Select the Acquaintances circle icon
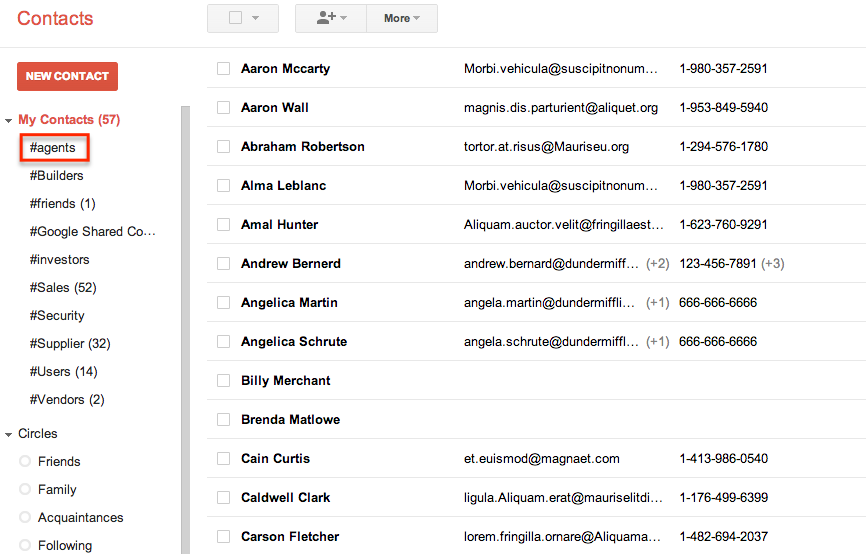 (x=25, y=518)
